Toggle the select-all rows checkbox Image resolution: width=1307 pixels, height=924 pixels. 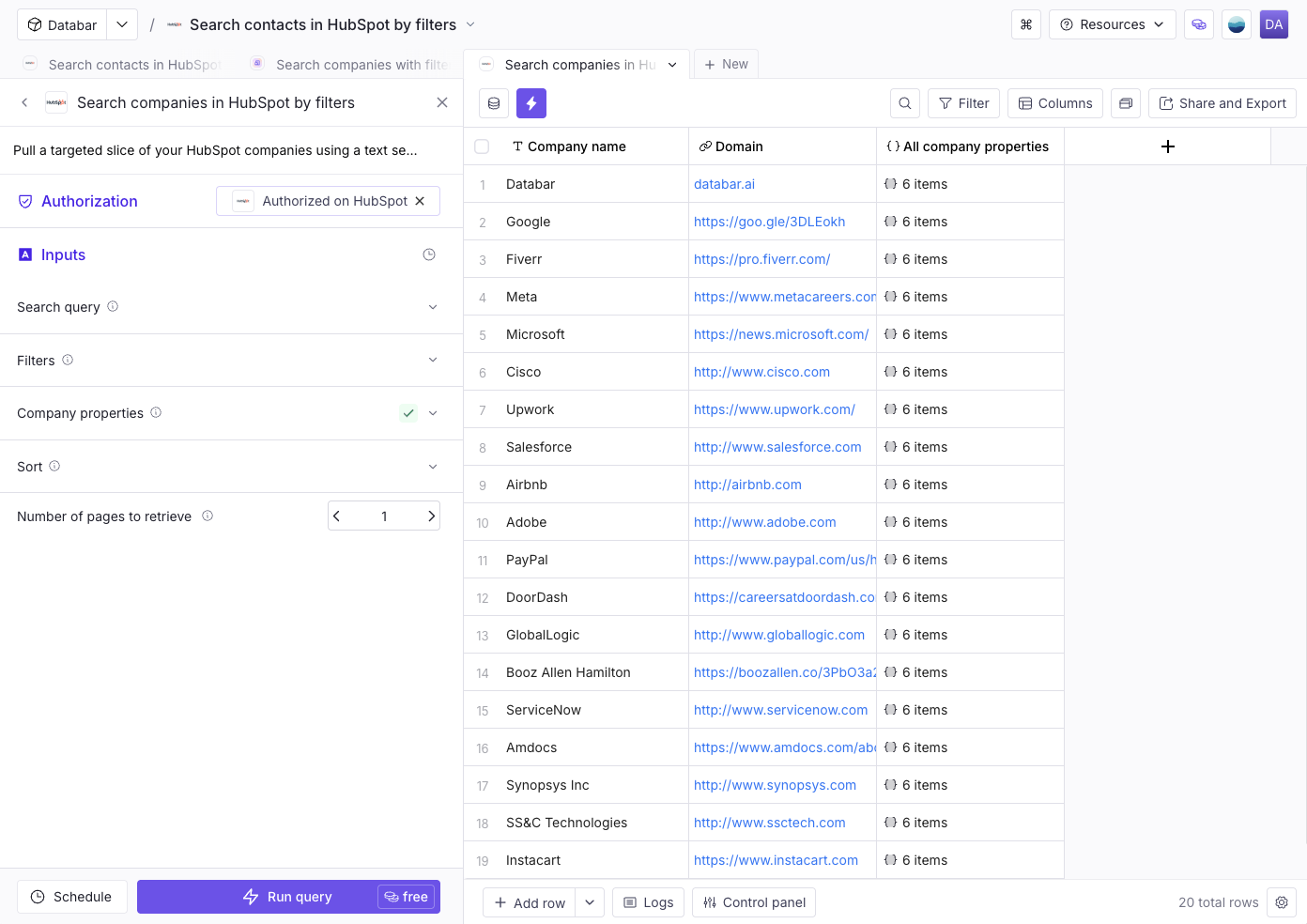click(482, 146)
